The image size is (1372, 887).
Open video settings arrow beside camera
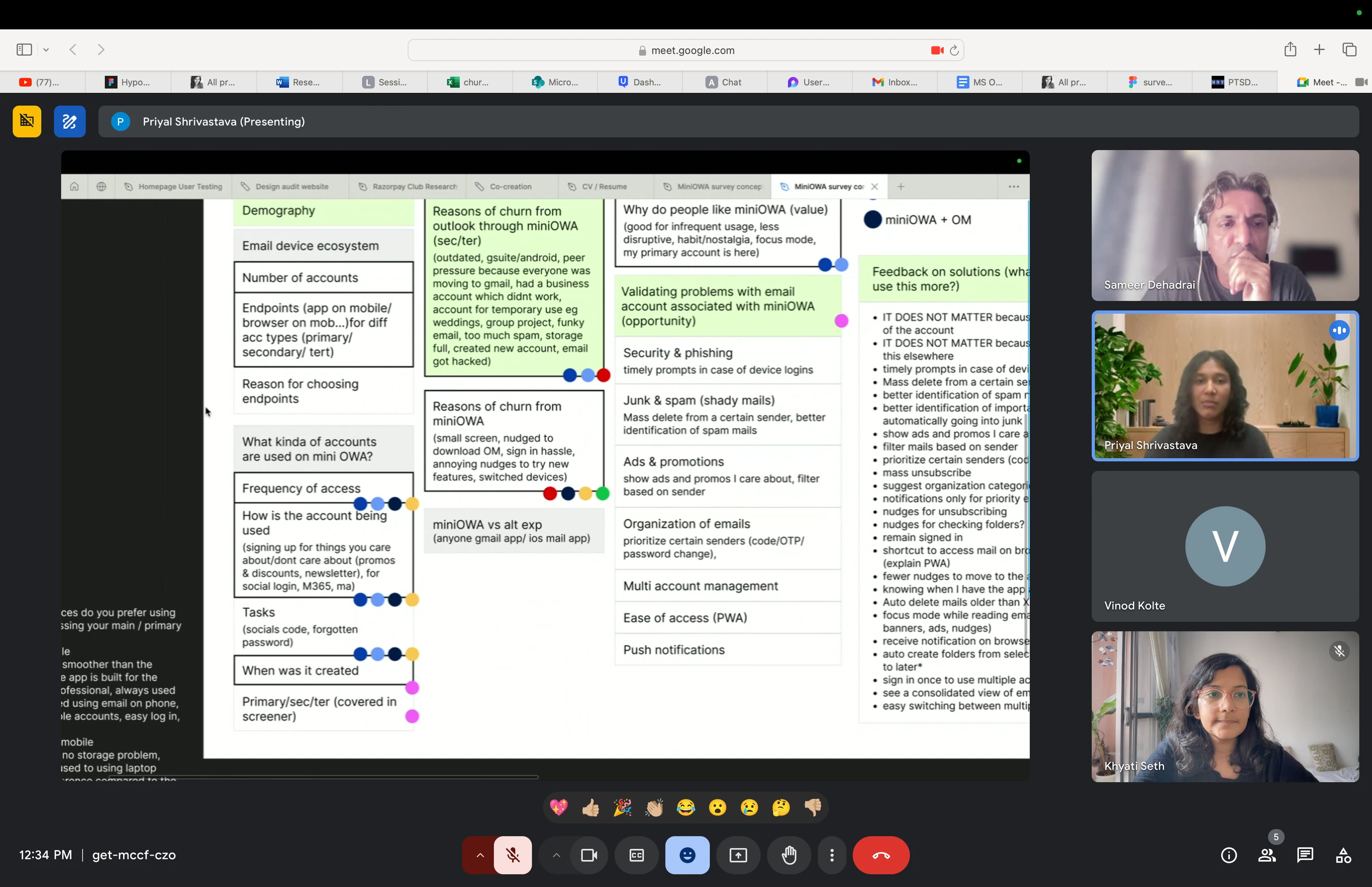point(556,855)
